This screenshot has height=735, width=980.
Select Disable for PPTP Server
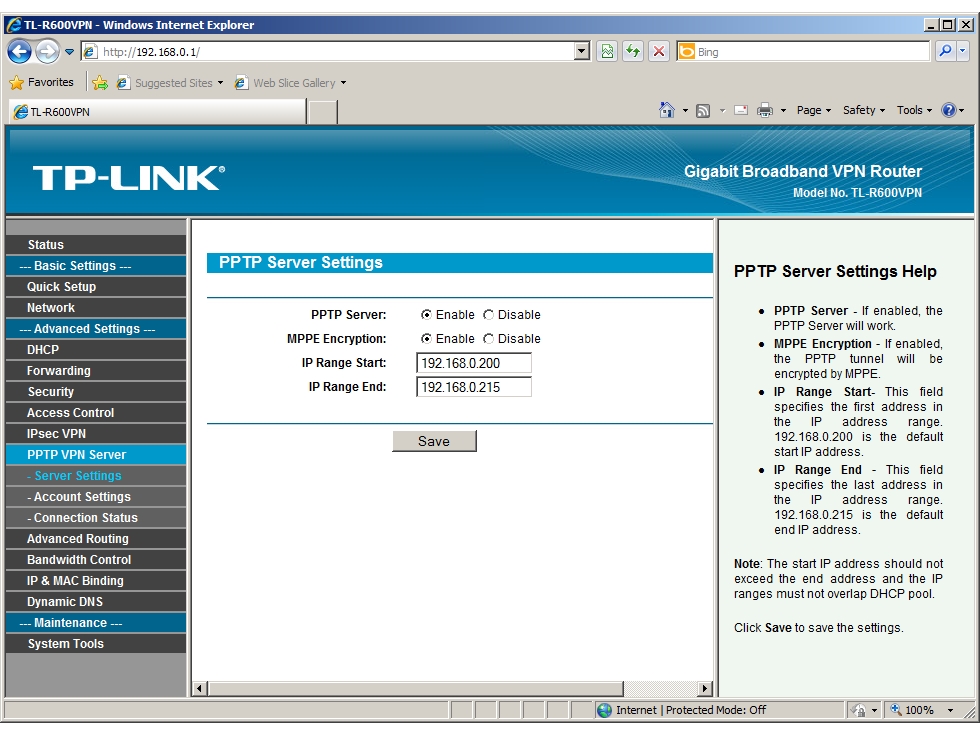[x=488, y=314]
